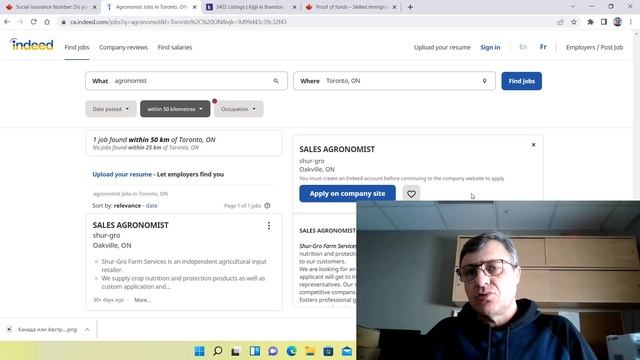Open SALES AGRONOMIST job card title
This screenshot has height=360, width=640.
click(131, 225)
